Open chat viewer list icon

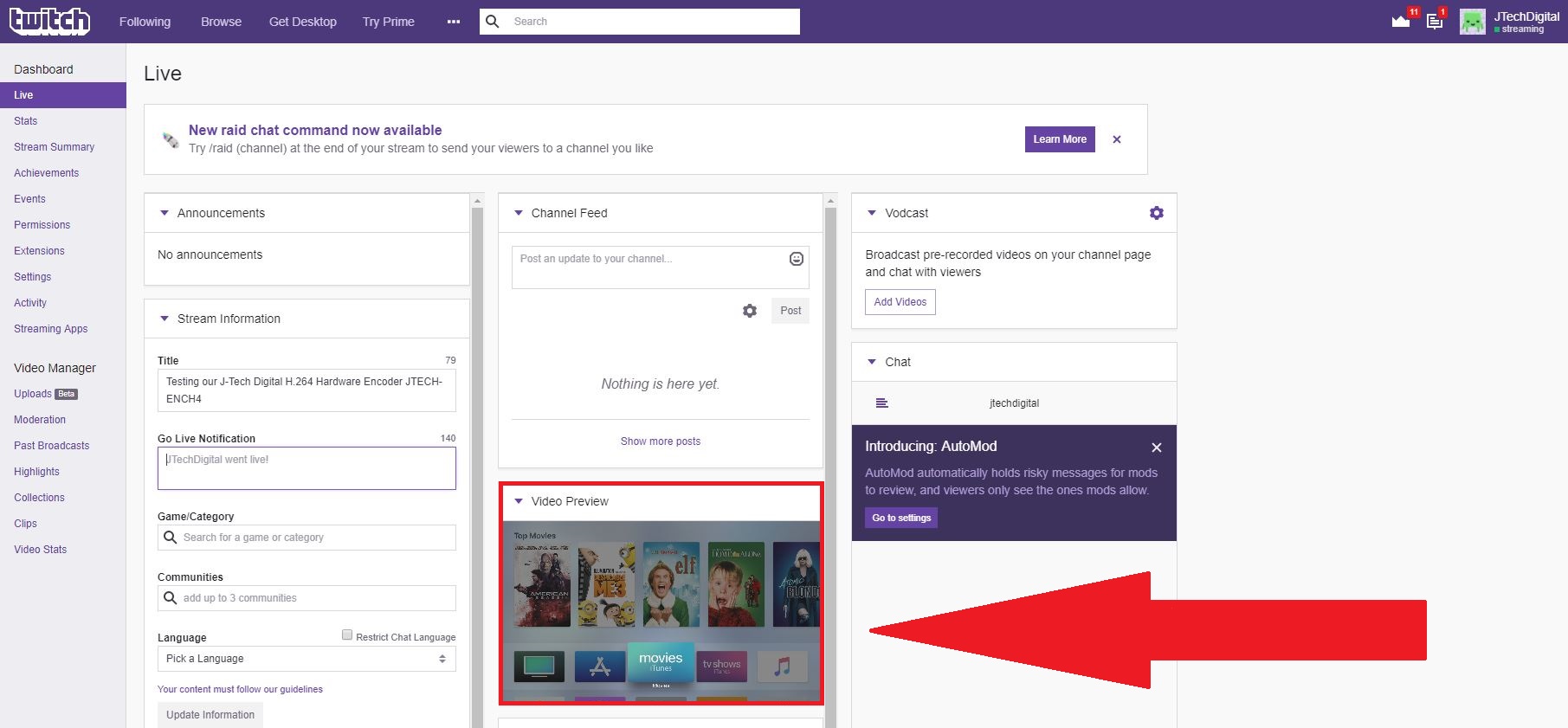click(x=882, y=403)
